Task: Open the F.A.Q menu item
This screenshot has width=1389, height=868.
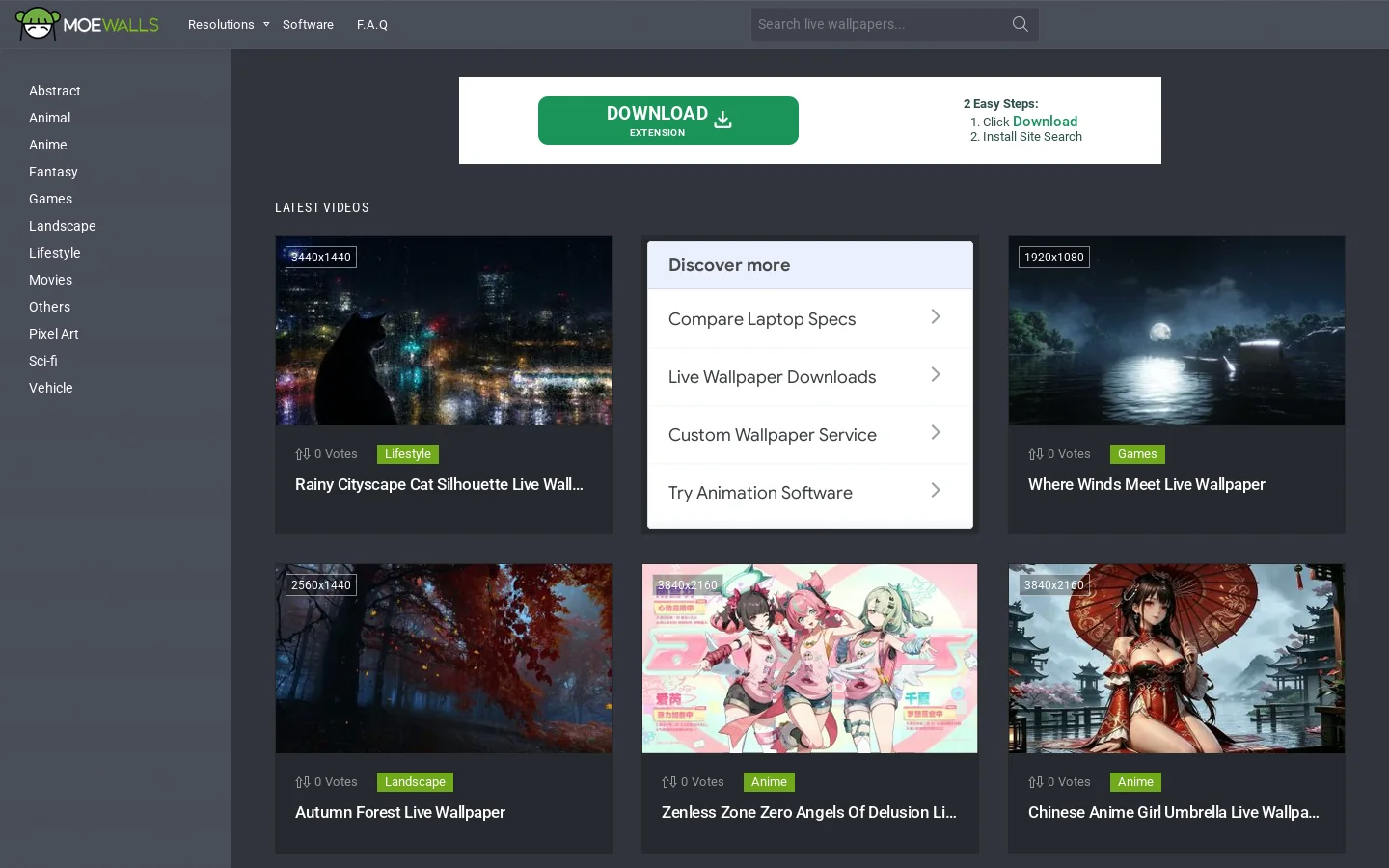Action: (x=372, y=24)
